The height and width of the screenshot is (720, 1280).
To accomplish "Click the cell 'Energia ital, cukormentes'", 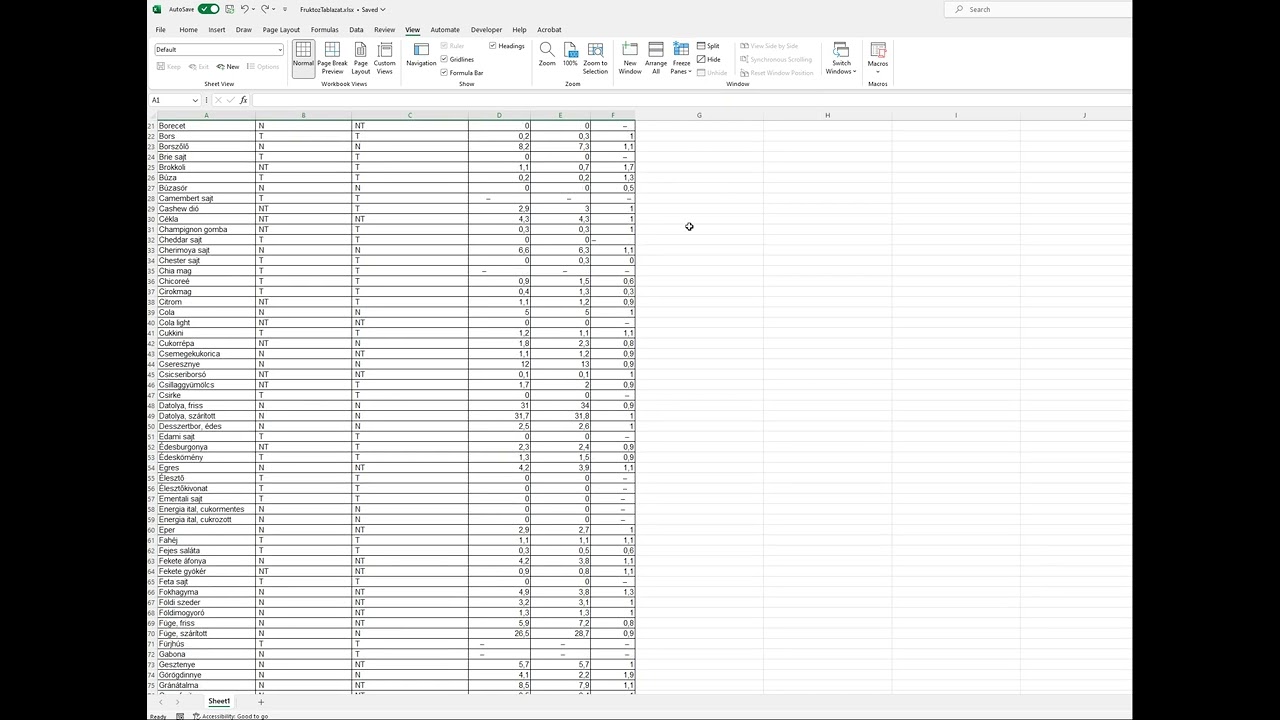I will (206, 509).
